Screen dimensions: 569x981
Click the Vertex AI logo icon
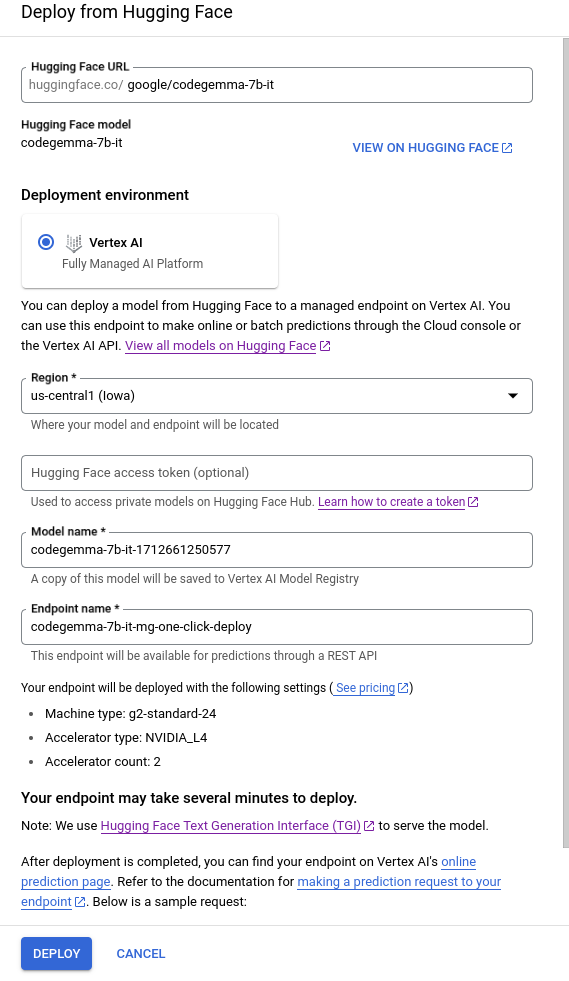[x=74, y=243]
